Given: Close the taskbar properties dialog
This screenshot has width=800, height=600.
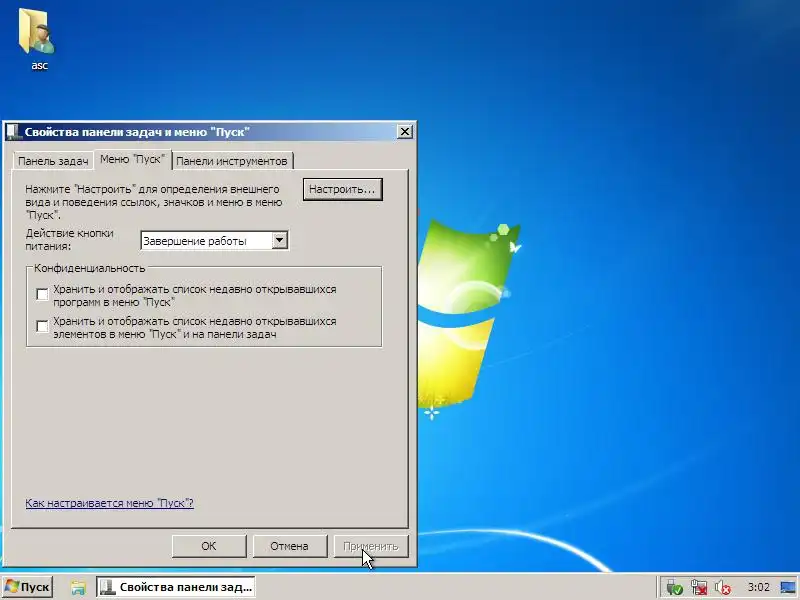Looking at the screenshot, I should click(x=405, y=132).
